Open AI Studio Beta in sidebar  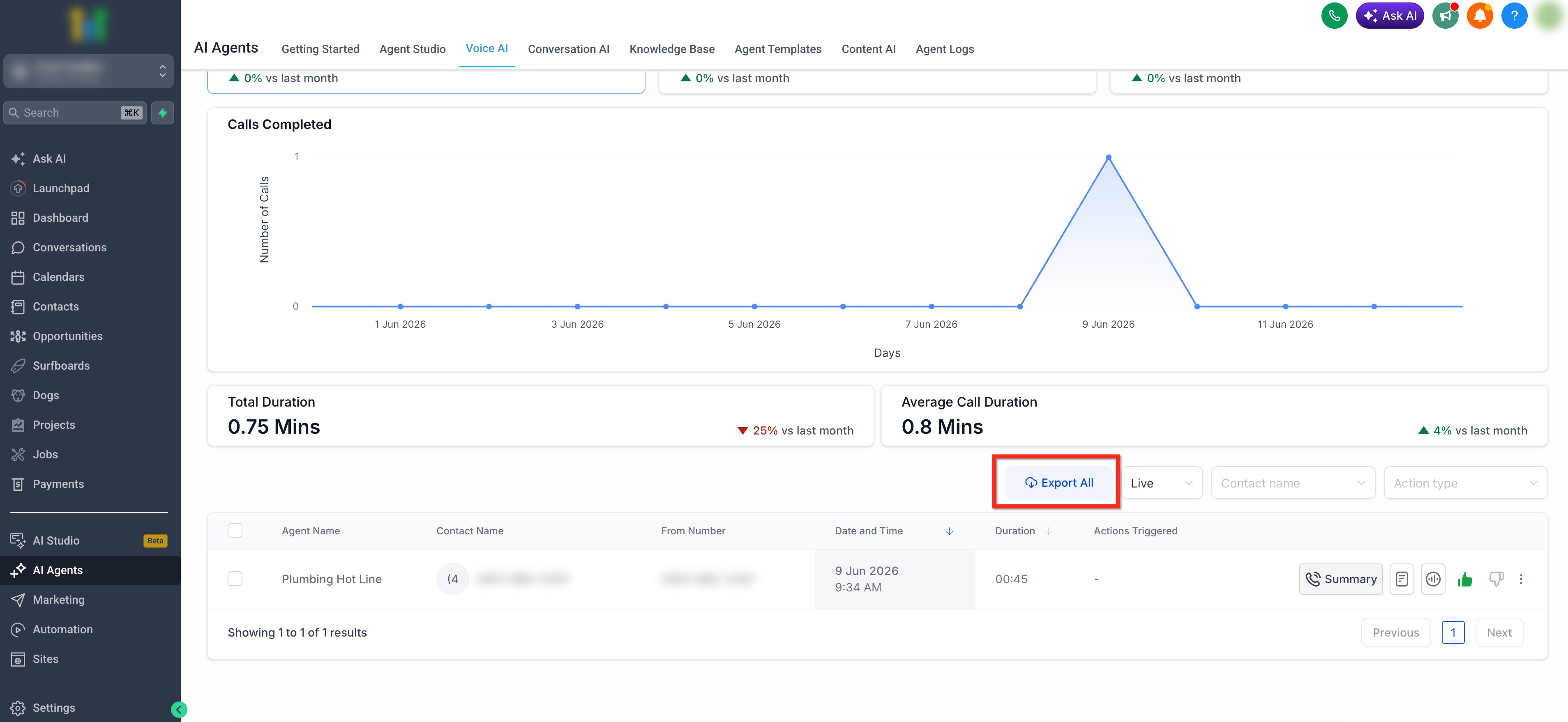point(90,541)
